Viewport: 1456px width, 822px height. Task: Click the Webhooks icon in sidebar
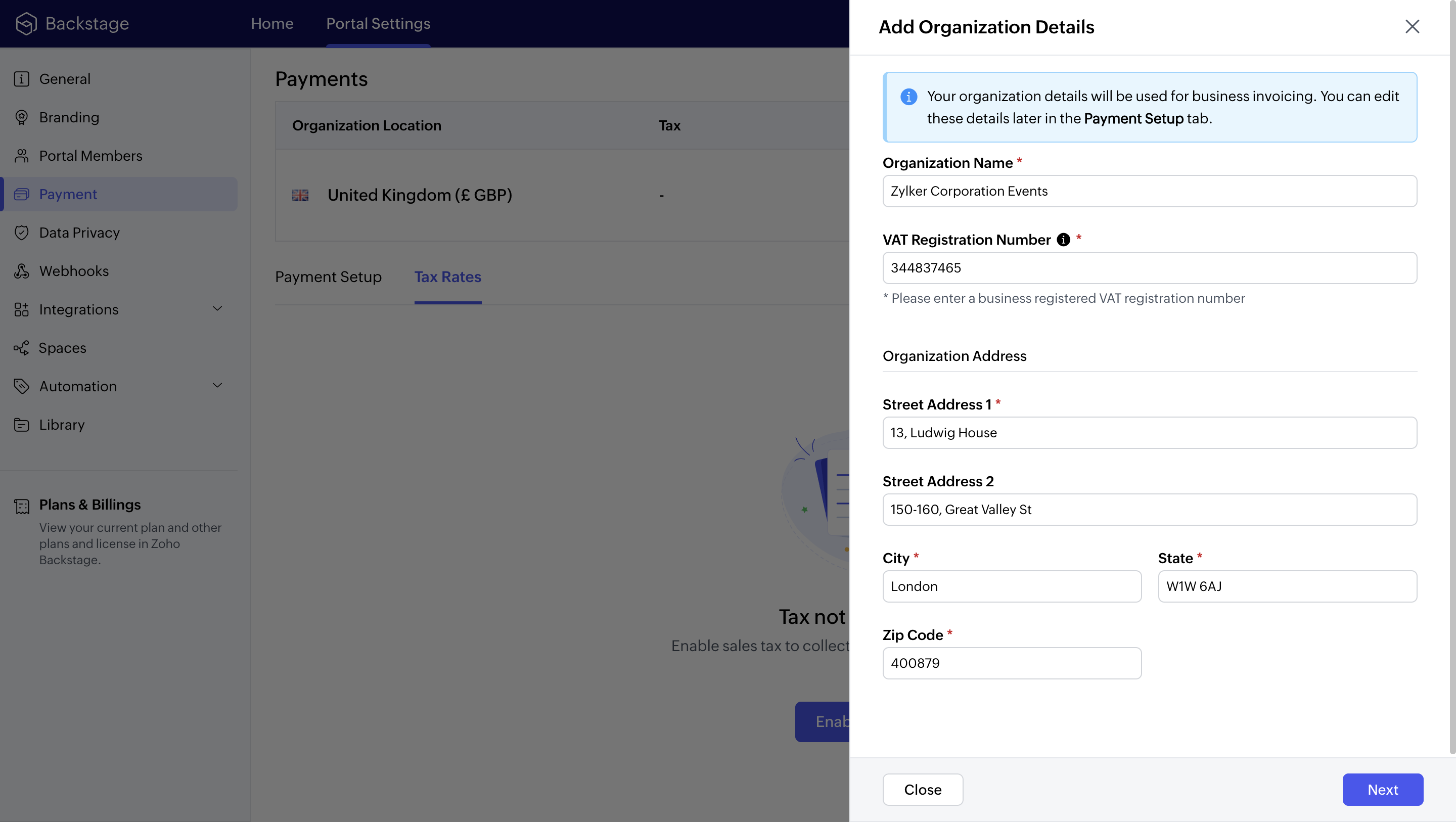pos(21,271)
